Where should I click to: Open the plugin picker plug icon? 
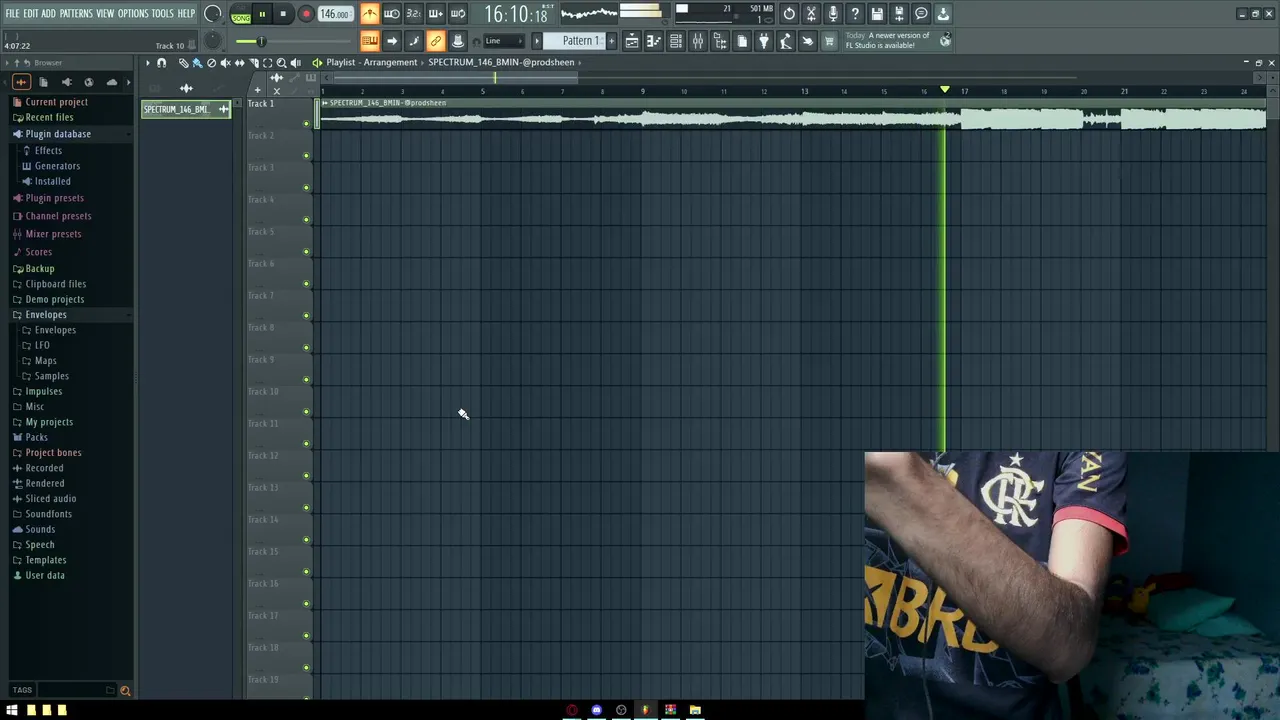(764, 41)
